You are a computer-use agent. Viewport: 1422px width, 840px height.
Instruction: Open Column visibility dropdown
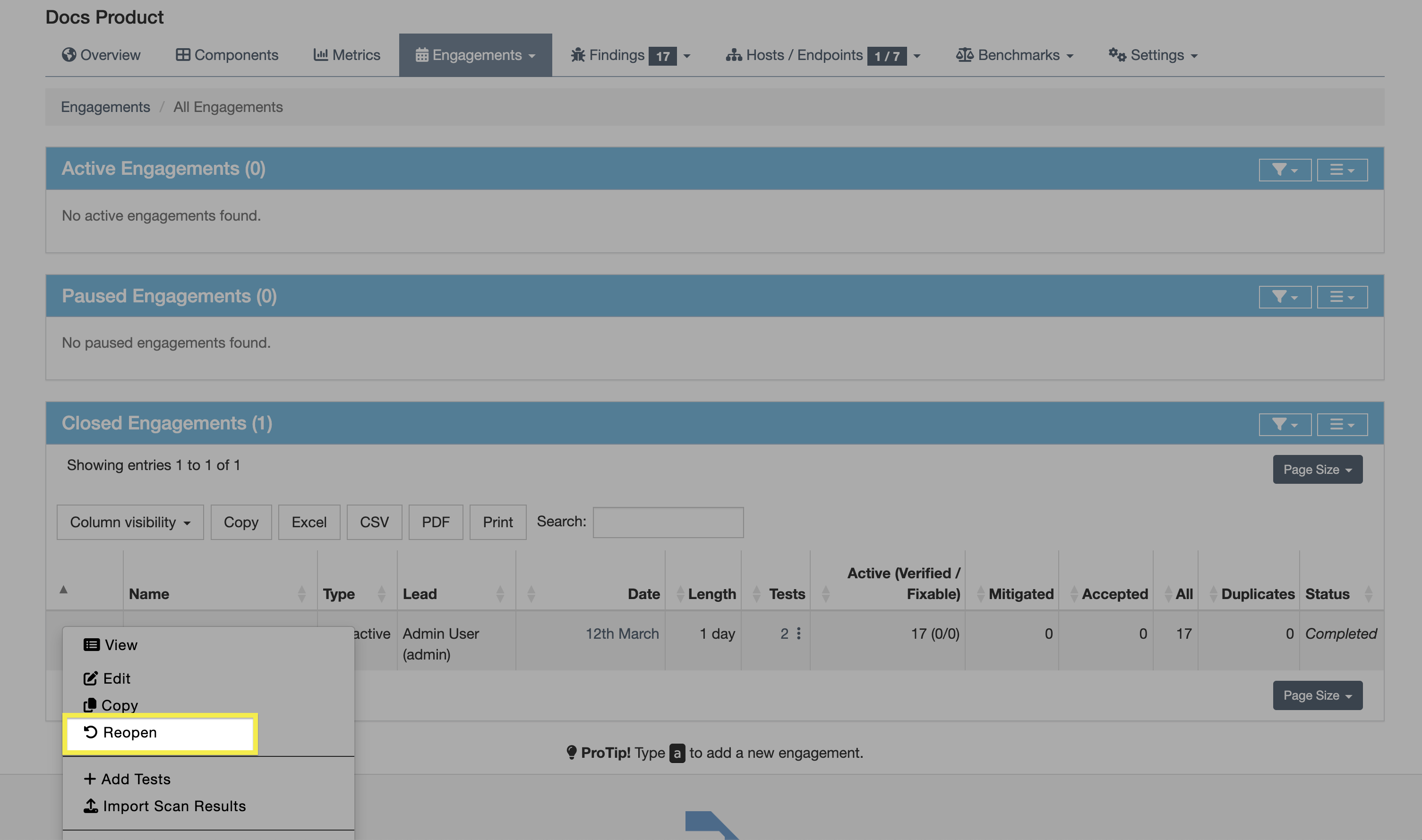[129, 522]
